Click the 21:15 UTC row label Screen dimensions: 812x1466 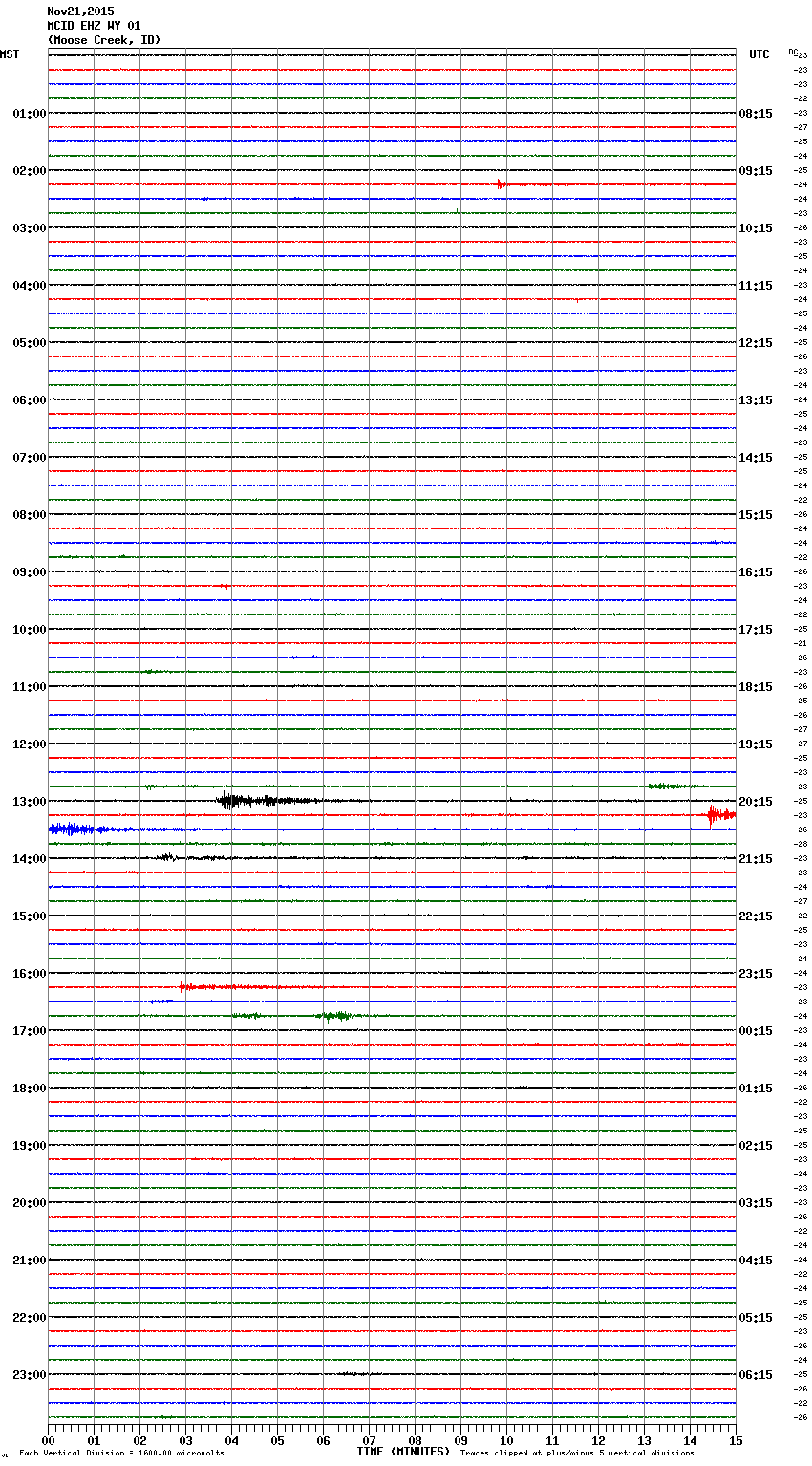(756, 859)
